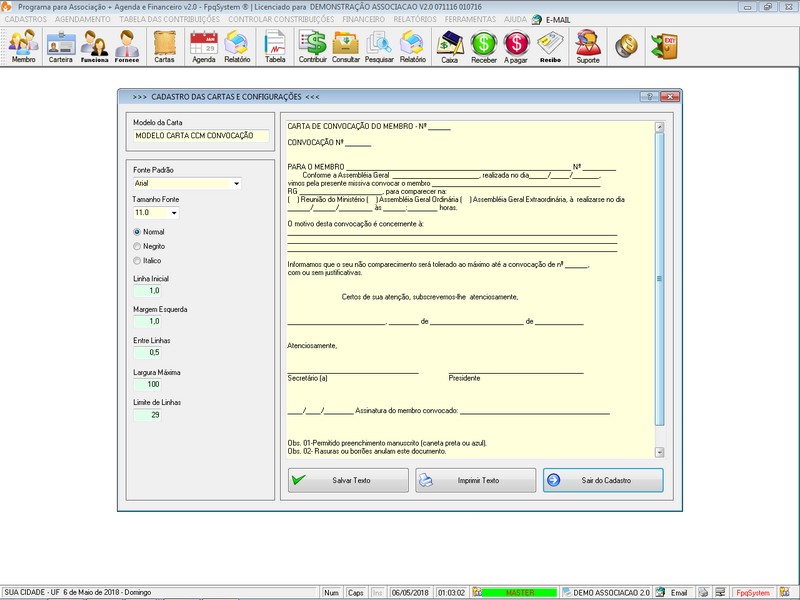Click the green Receber dollar icon
This screenshot has height=600, width=800.
click(484, 46)
